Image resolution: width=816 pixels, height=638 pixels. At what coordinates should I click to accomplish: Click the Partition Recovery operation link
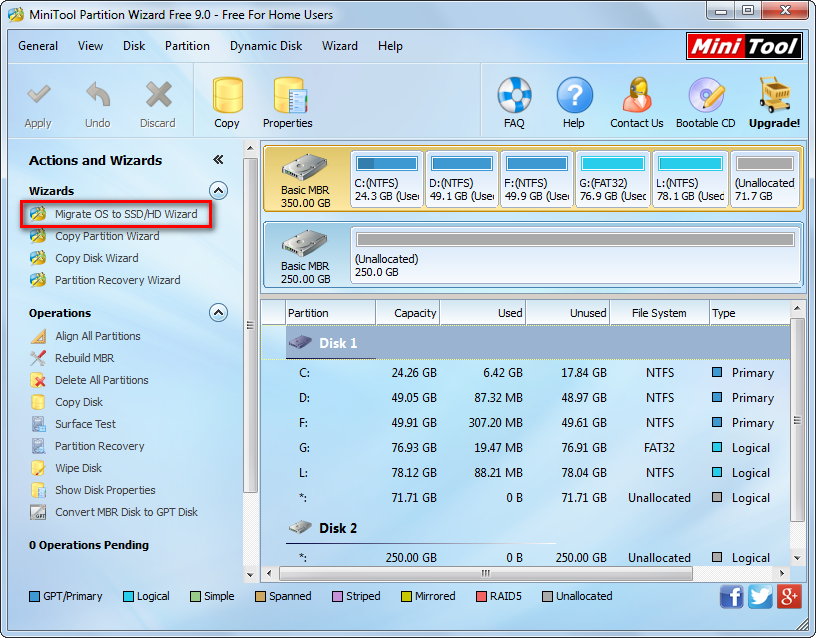(100, 446)
